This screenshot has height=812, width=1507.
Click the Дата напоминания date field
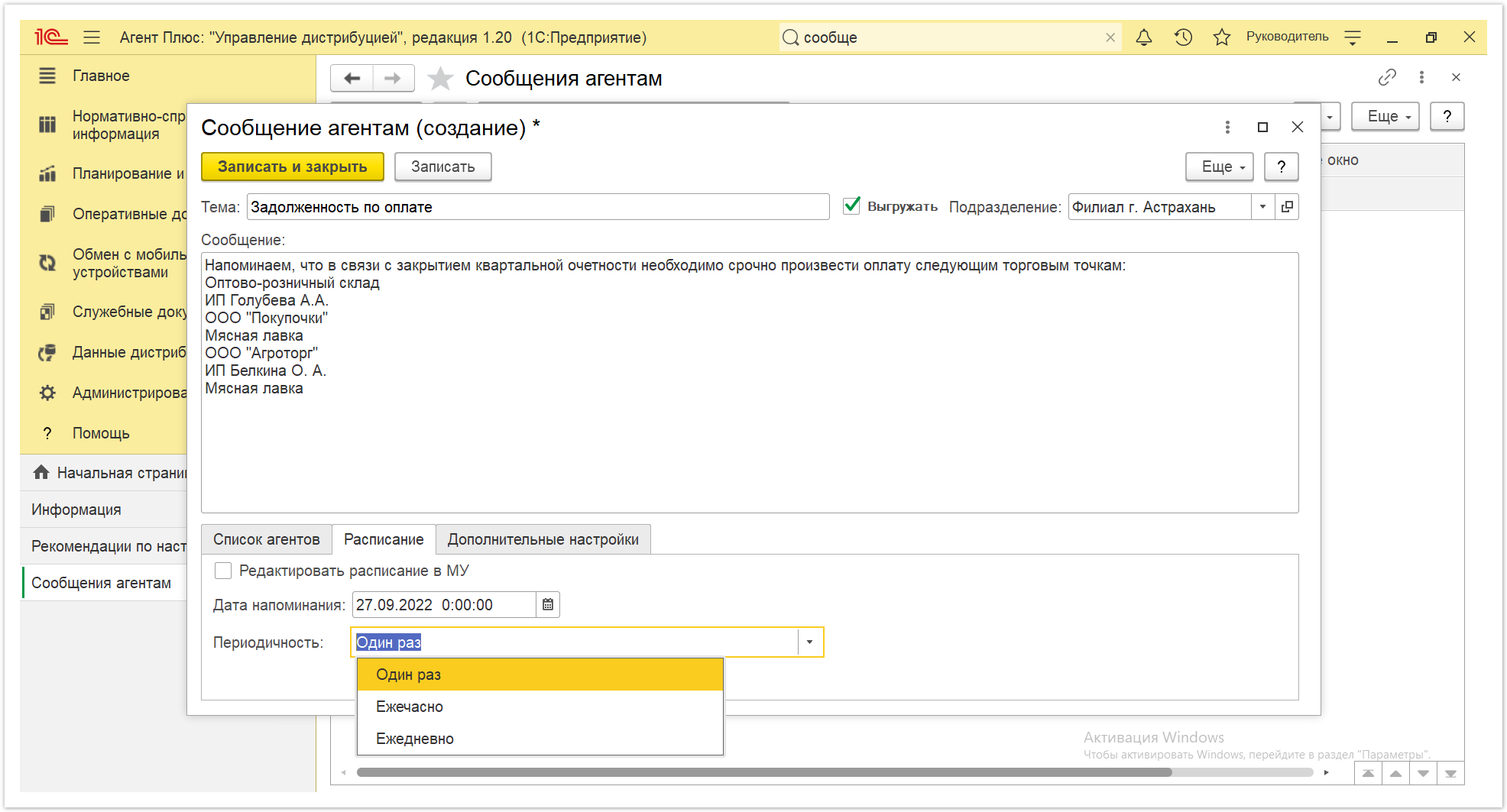tap(443, 604)
